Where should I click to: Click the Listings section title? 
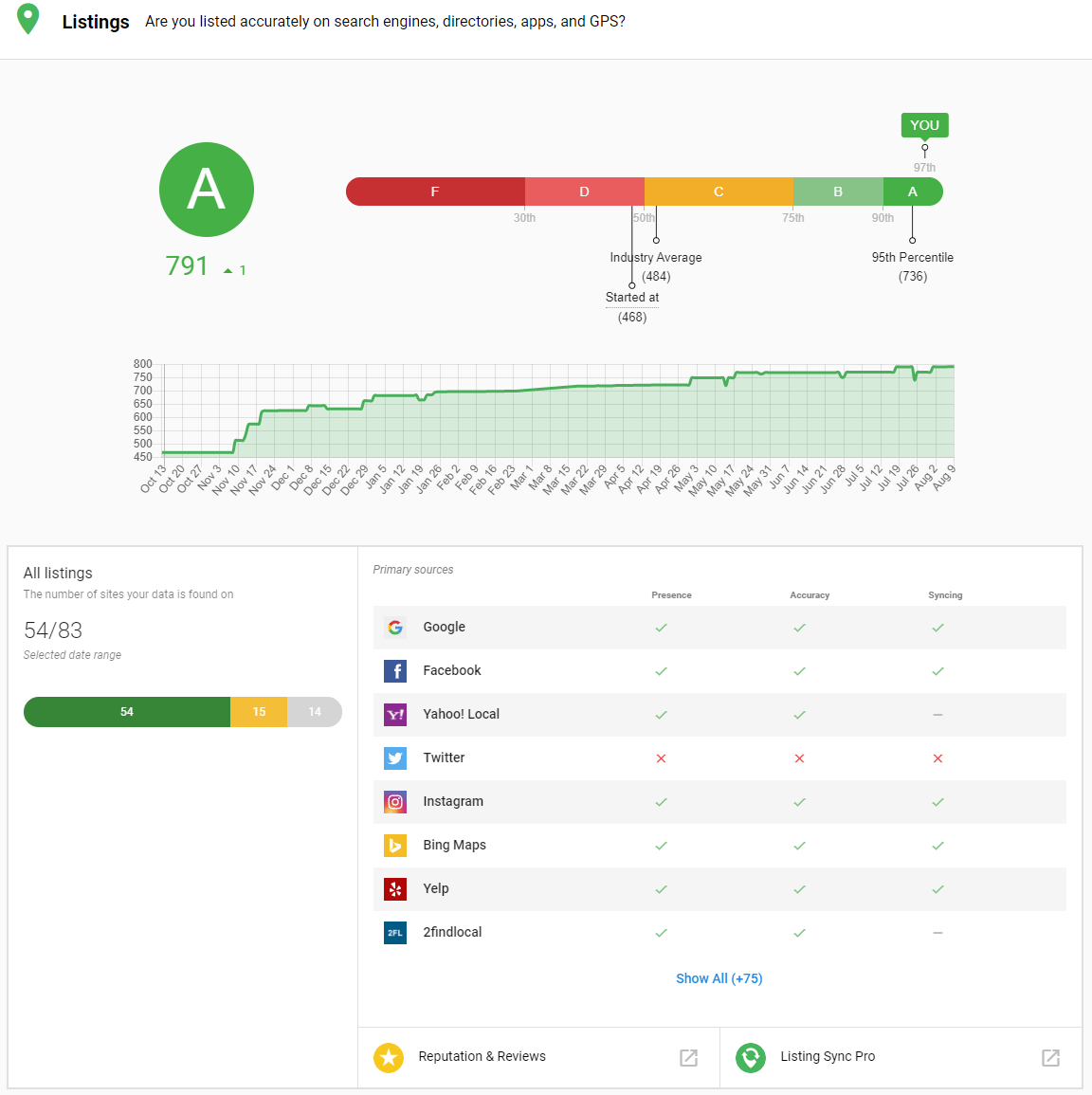tap(96, 22)
